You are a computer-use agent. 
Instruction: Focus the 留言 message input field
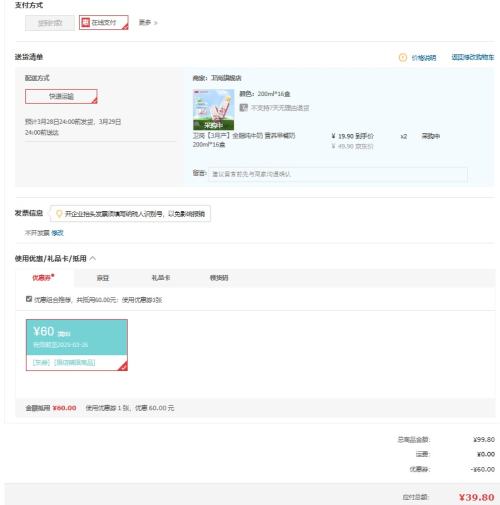tap(338, 174)
